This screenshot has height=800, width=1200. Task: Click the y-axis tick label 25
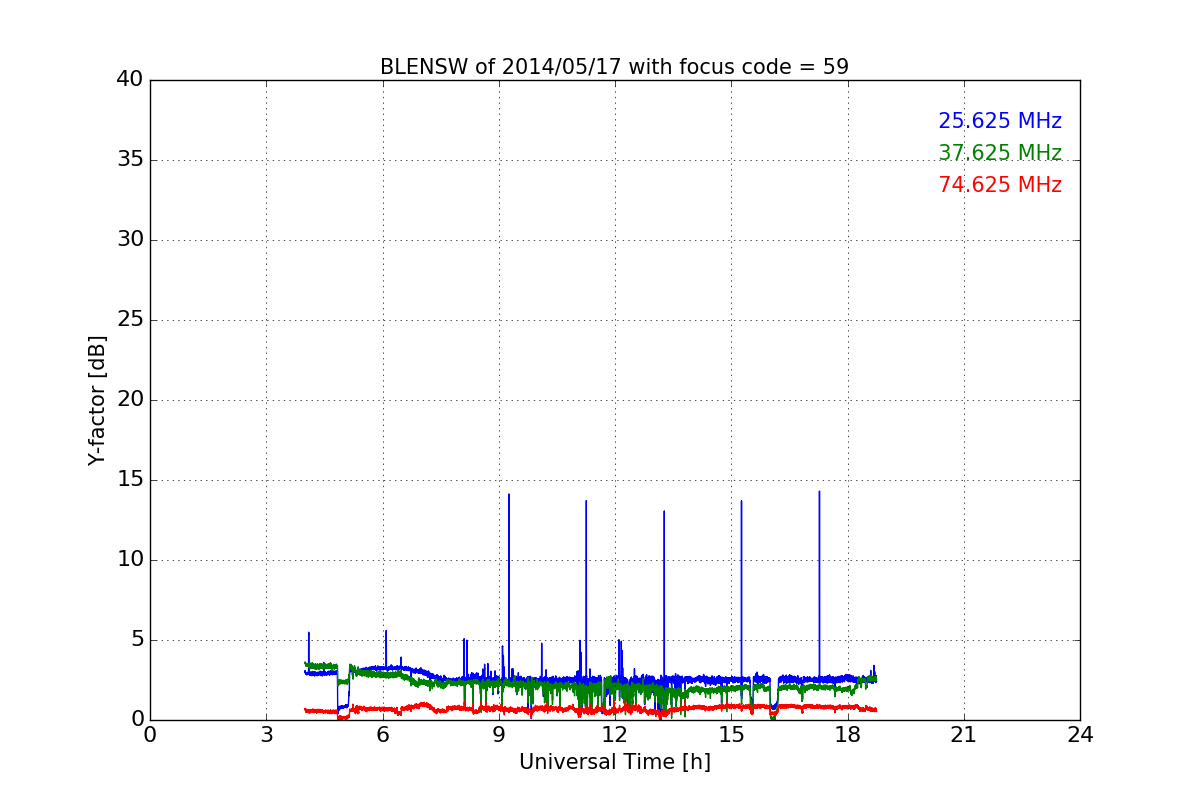click(130, 320)
